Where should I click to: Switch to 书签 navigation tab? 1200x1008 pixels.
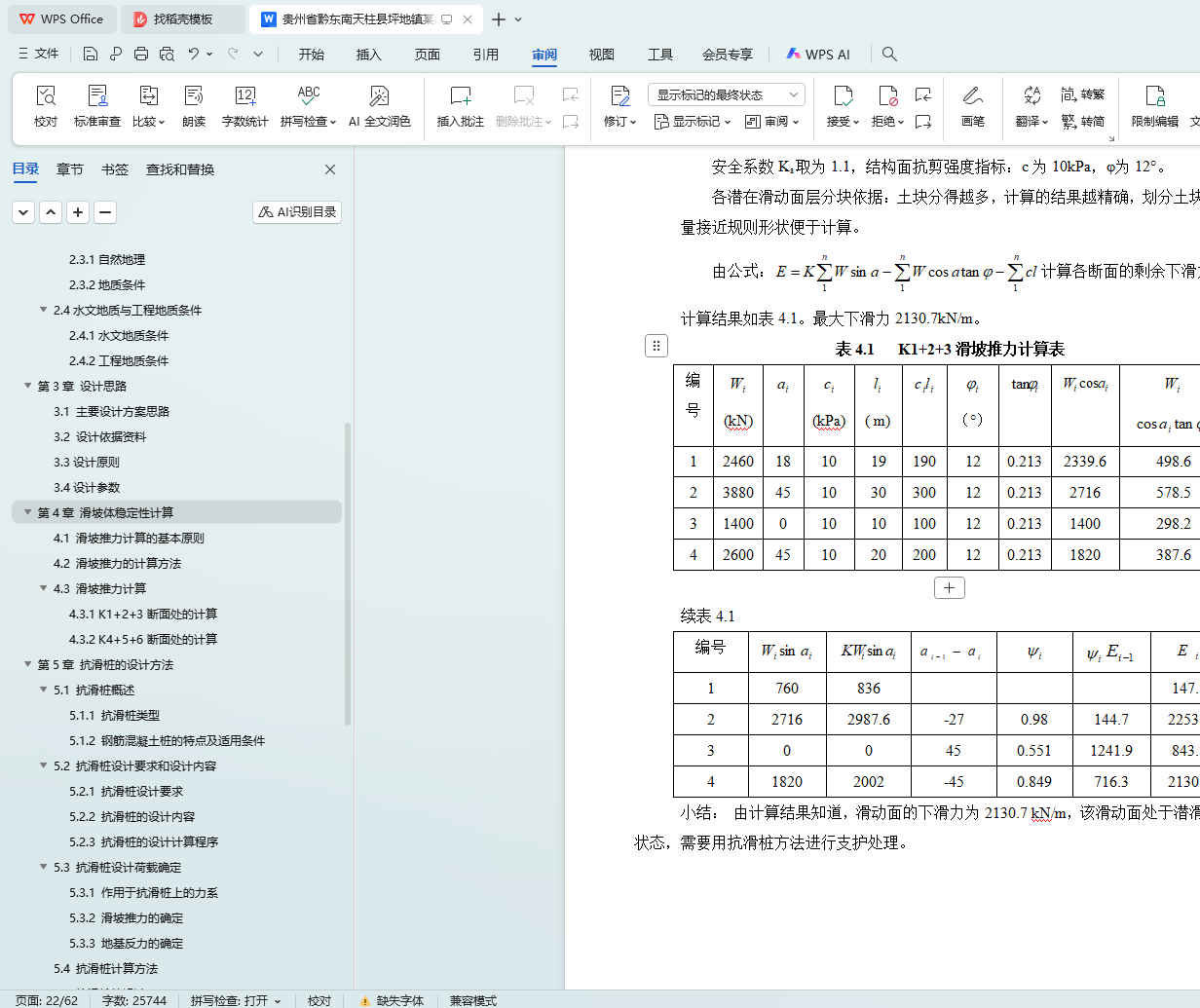(115, 169)
